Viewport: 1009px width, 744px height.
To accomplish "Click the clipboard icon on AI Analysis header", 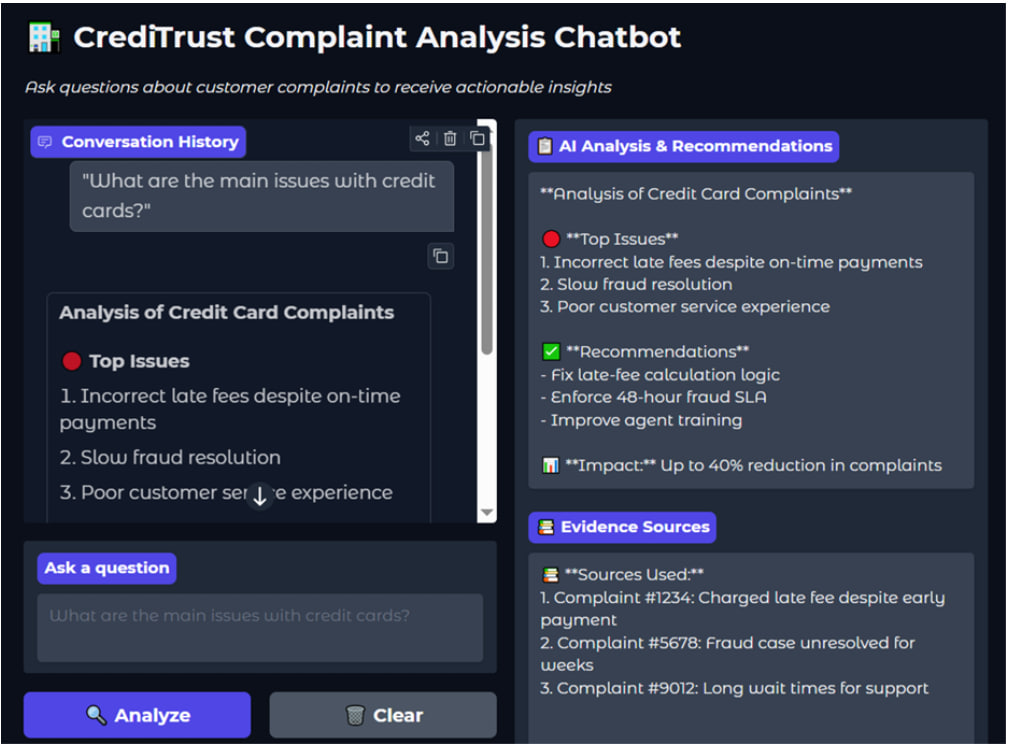I will click(x=544, y=146).
